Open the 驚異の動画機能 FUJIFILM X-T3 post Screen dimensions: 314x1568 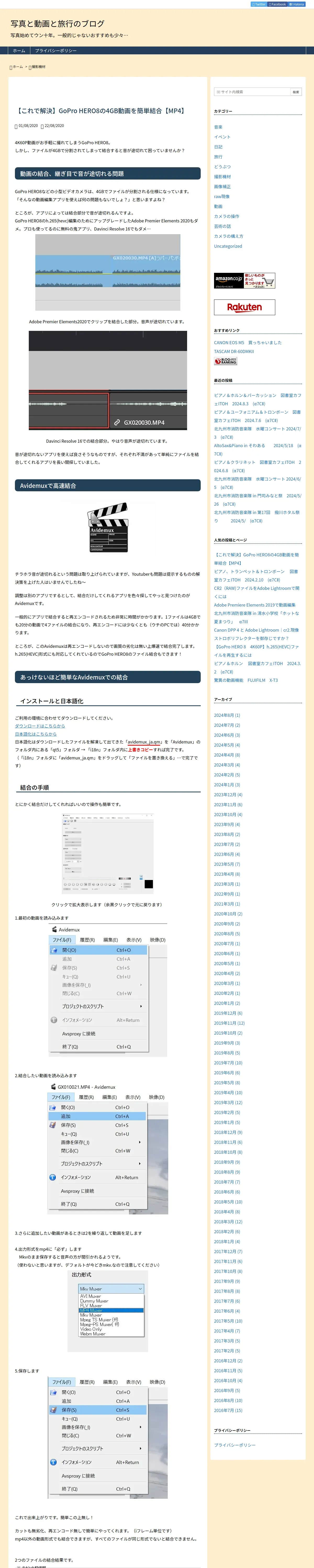246,681
